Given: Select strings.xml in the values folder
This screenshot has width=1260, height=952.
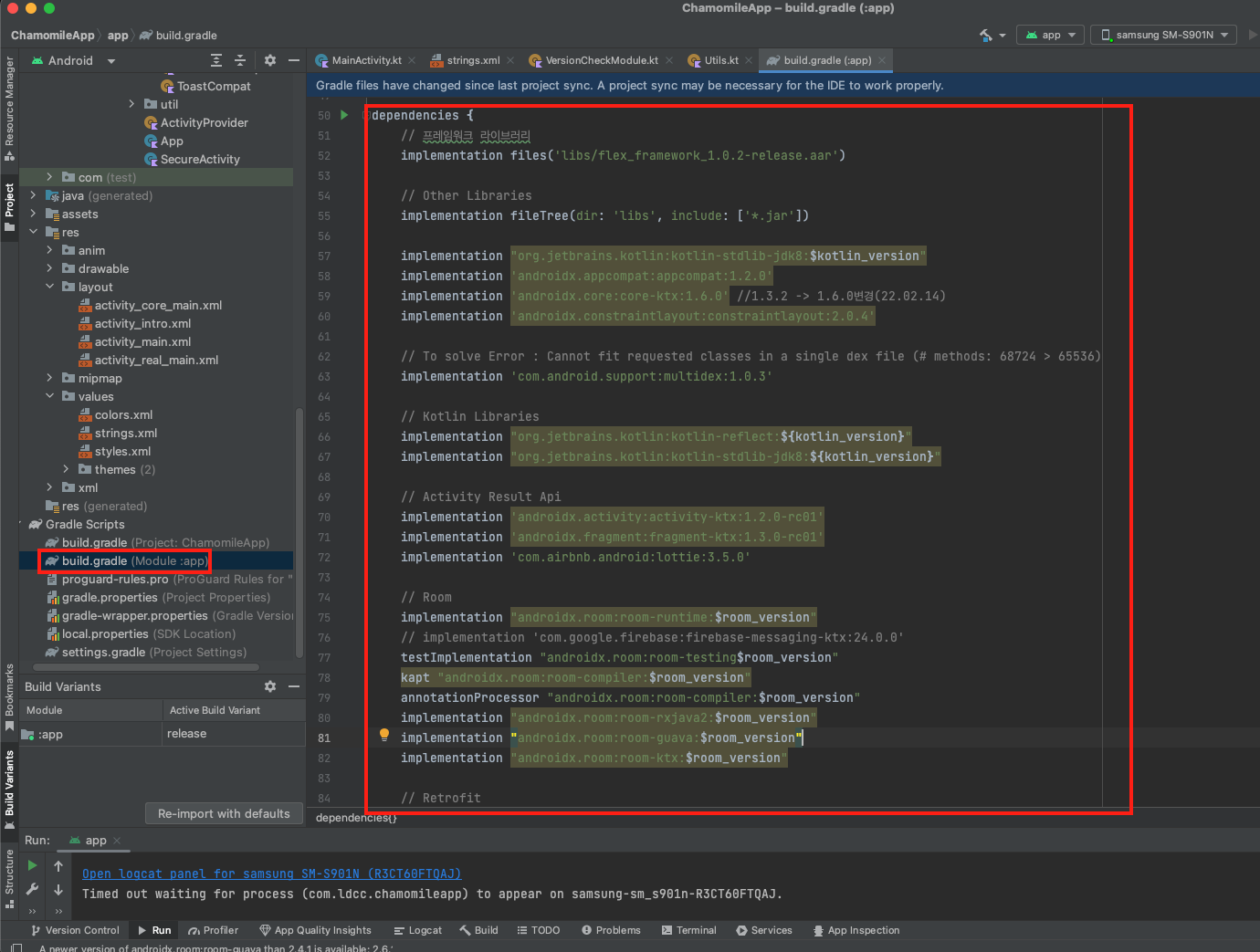Looking at the screenshot, I should tap(126, 433).
